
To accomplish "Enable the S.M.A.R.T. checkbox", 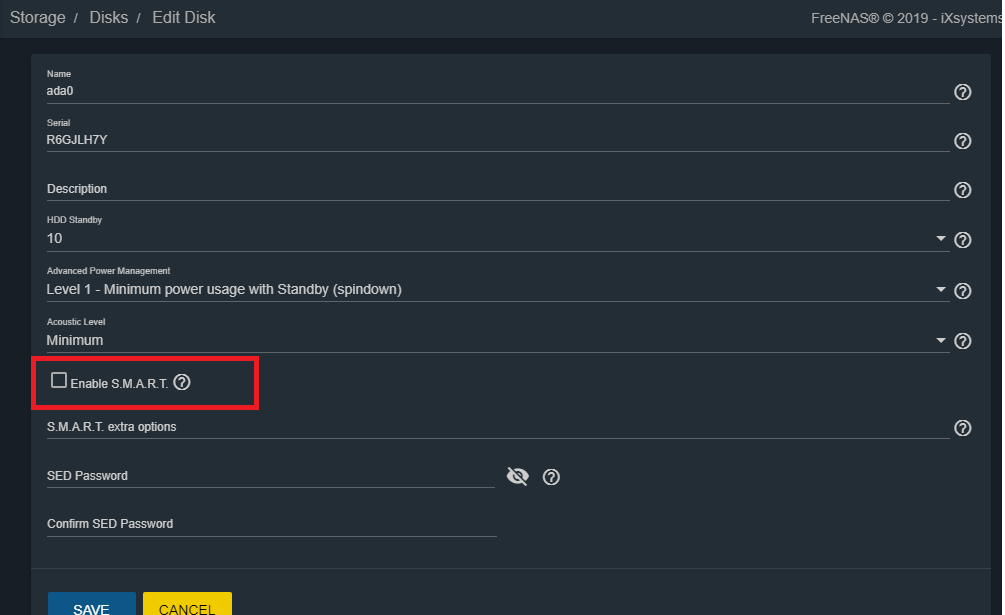I will point(59,380).
